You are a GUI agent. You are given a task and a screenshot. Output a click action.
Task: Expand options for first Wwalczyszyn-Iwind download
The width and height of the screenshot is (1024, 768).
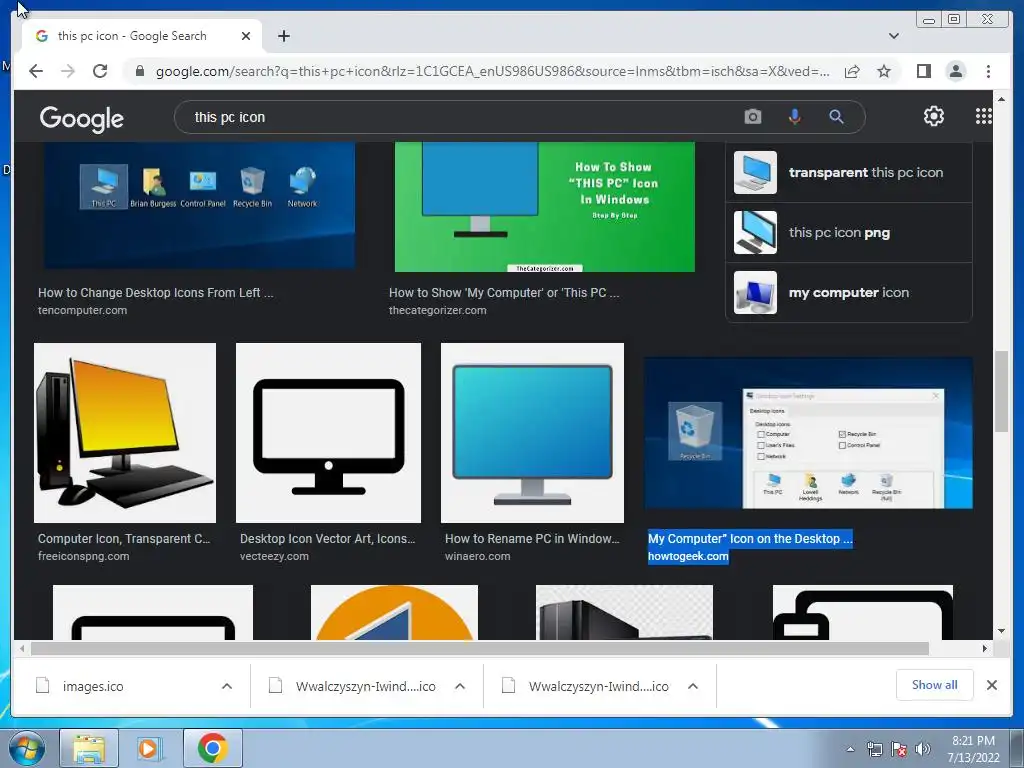pos(460,686)
